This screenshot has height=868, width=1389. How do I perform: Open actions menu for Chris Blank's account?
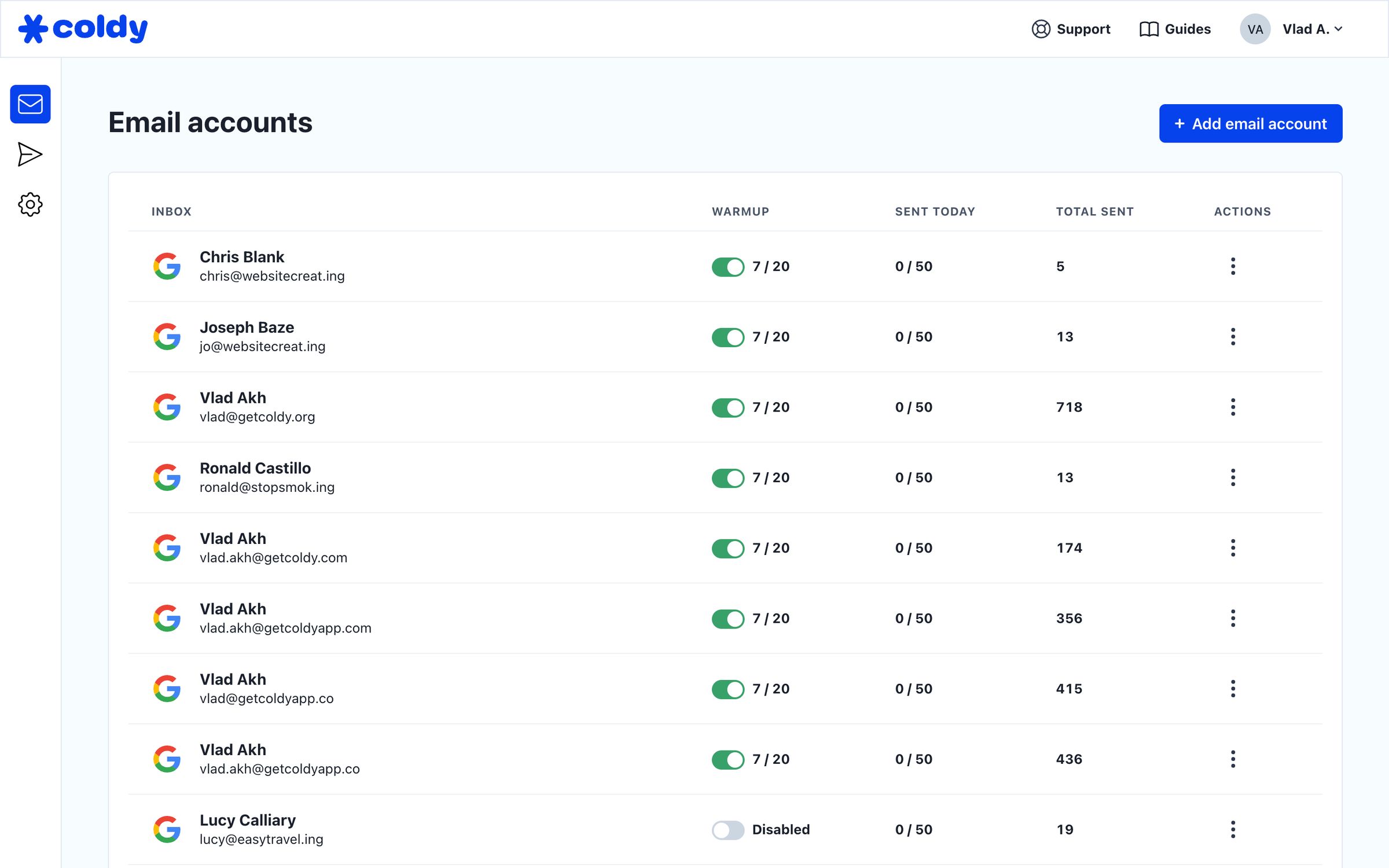(x=1232, y=266)
